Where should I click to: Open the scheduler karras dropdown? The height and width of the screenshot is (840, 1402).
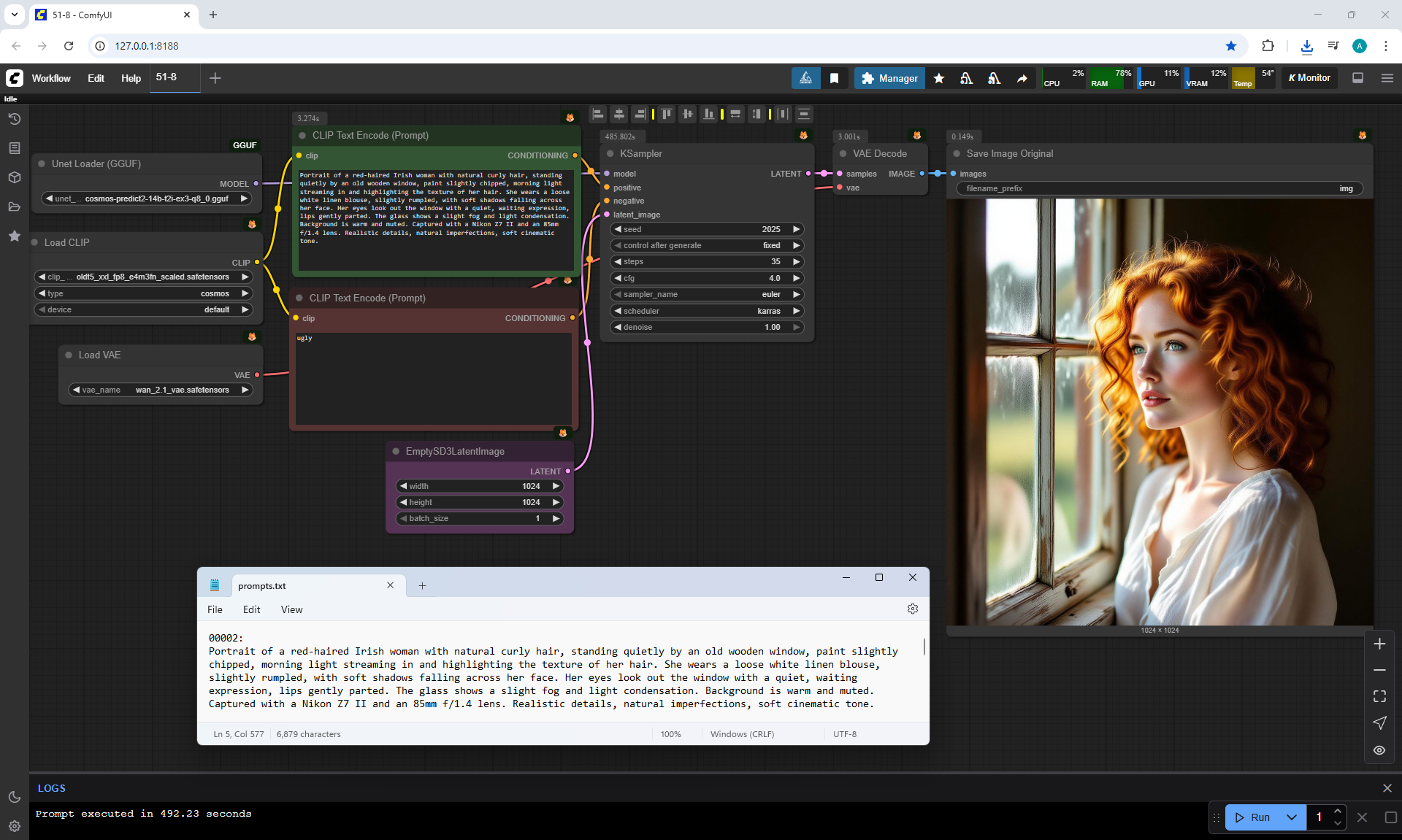click(x=706, y=311)
